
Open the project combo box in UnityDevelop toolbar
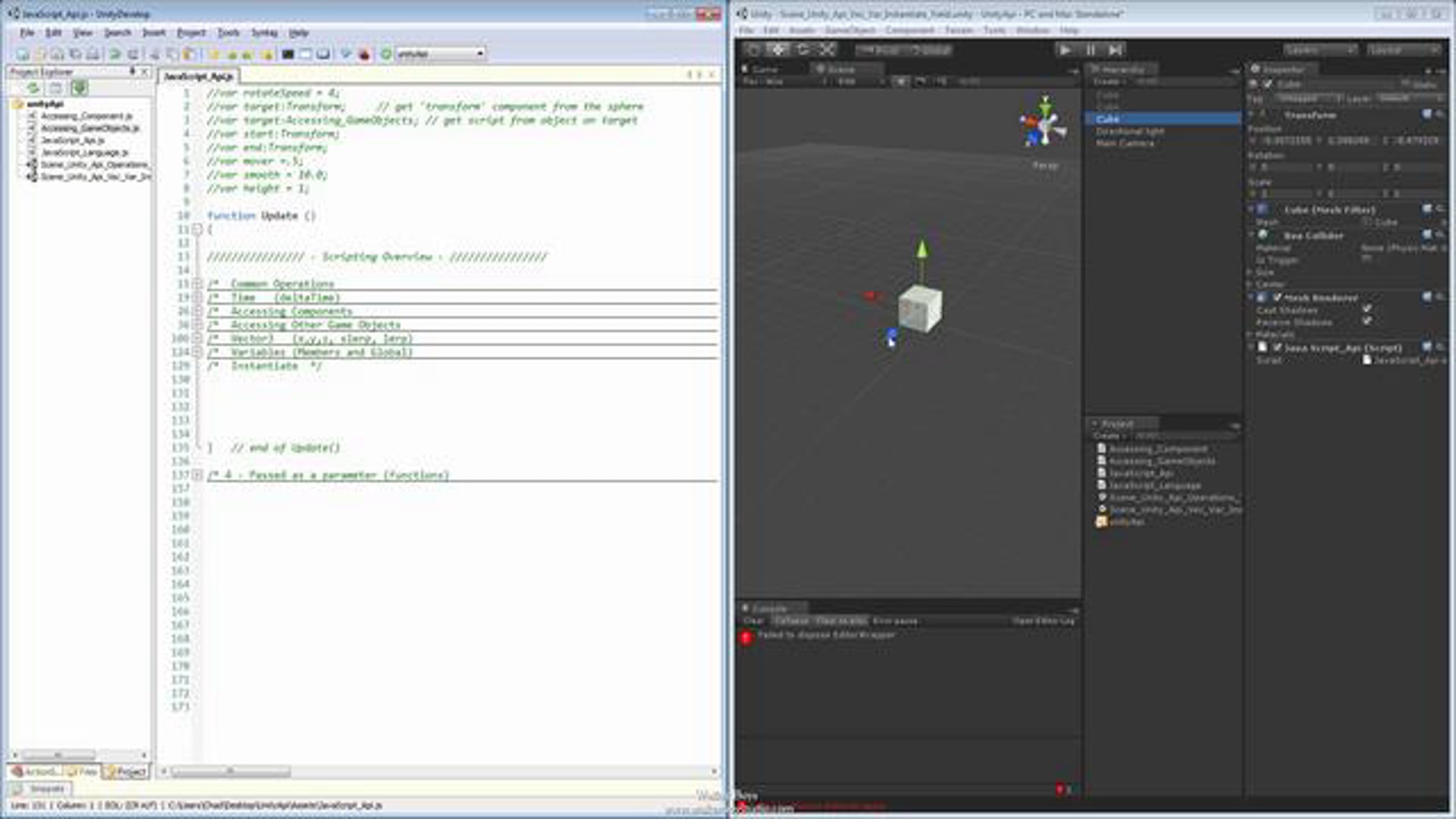point(441,54)
